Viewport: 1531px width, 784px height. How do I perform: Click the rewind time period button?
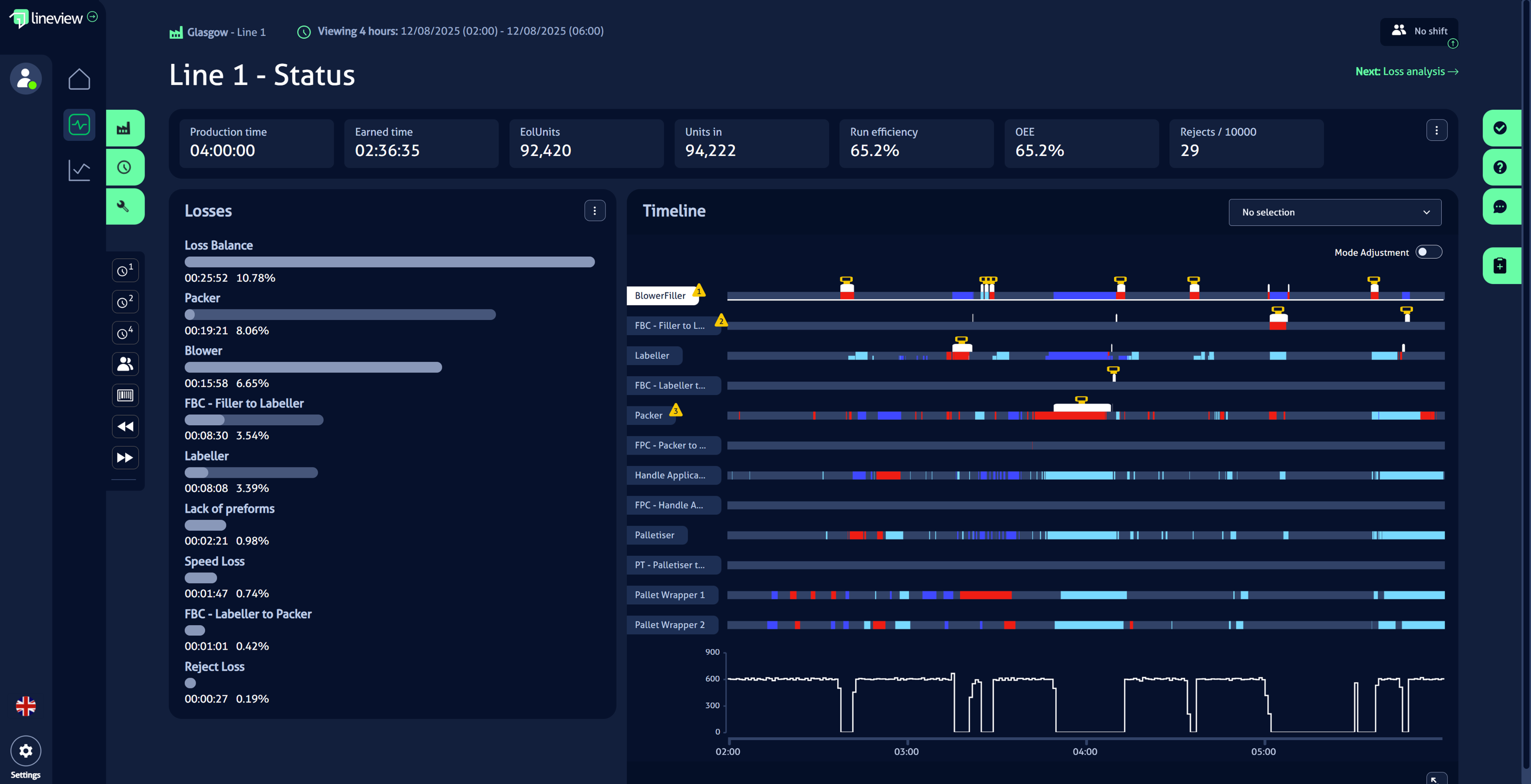(x=125, y=426)
